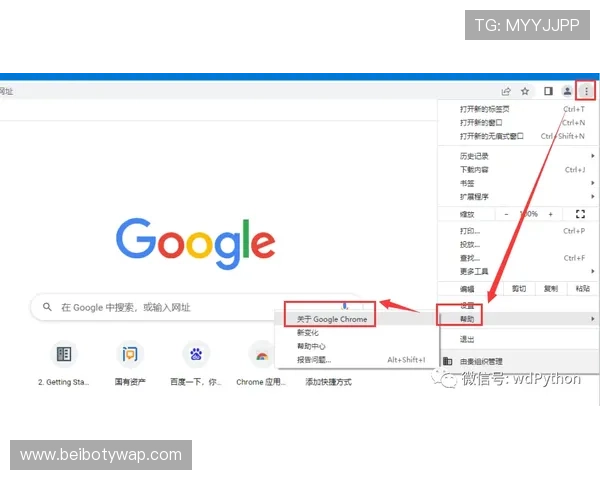
Task: Open the 国有资产 shortcut icon
Action: [130, 354]
